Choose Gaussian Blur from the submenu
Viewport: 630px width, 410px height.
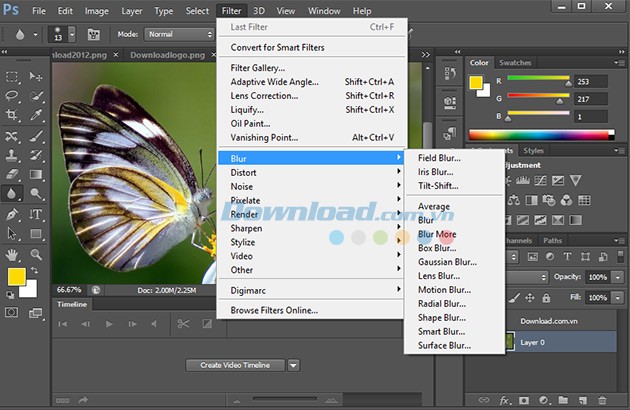[444, 262]
